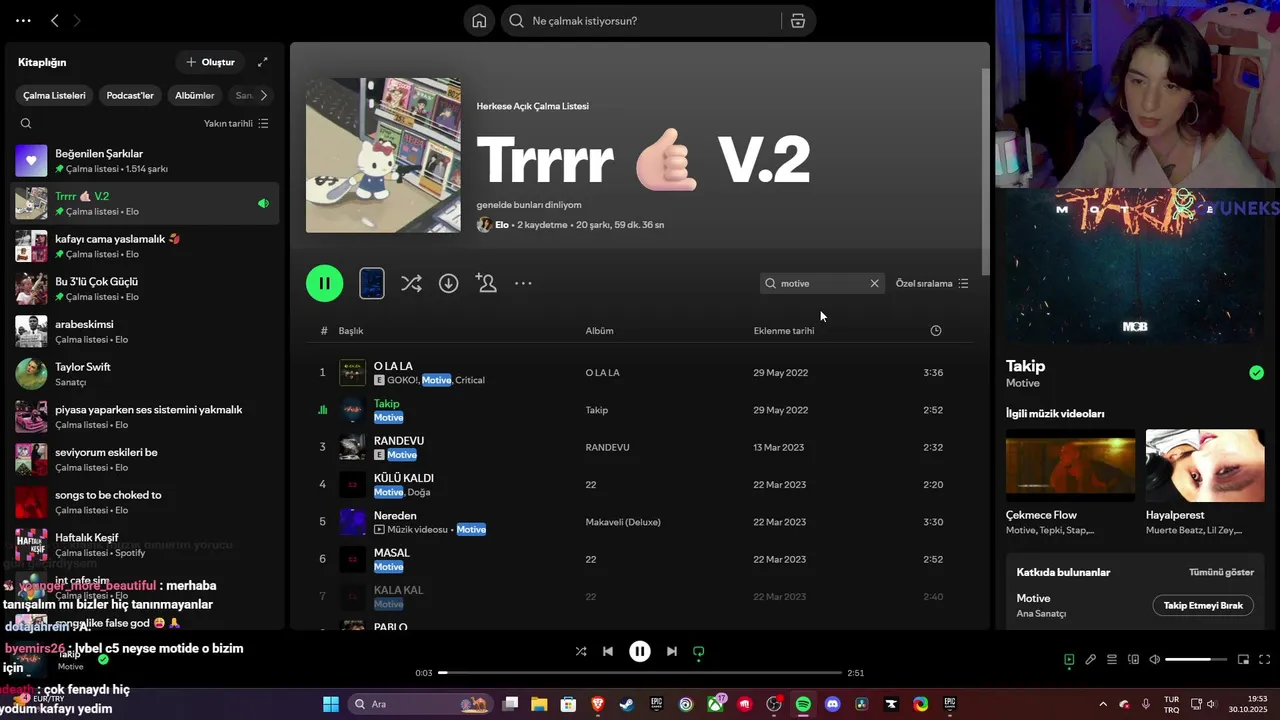1280x720 pixels.
Task: Toggle shuffle in the bottom player bar
Action: click(x=581, y=651)
